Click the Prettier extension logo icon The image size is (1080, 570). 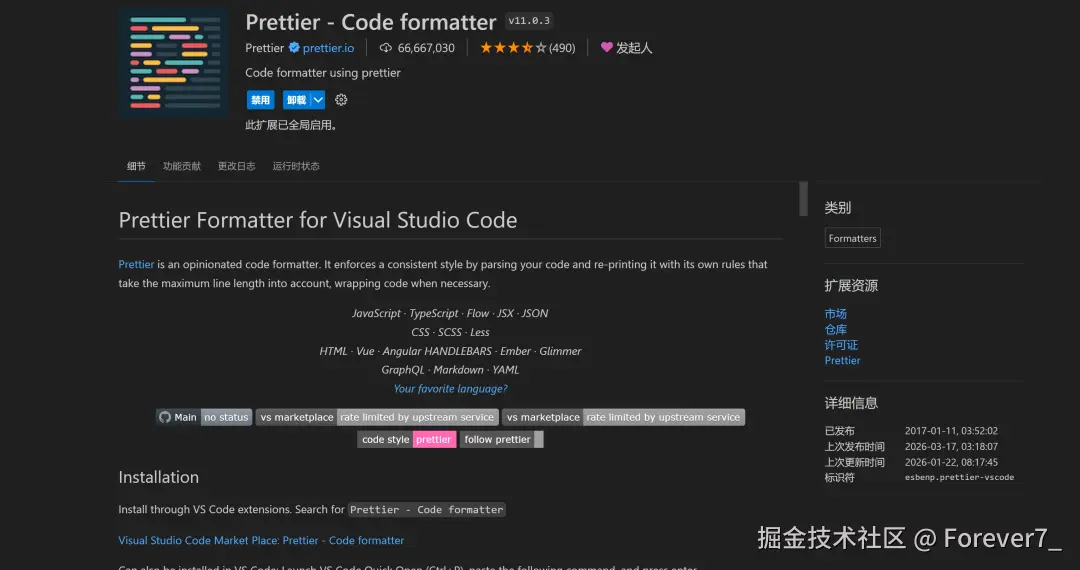pos(175,62)
